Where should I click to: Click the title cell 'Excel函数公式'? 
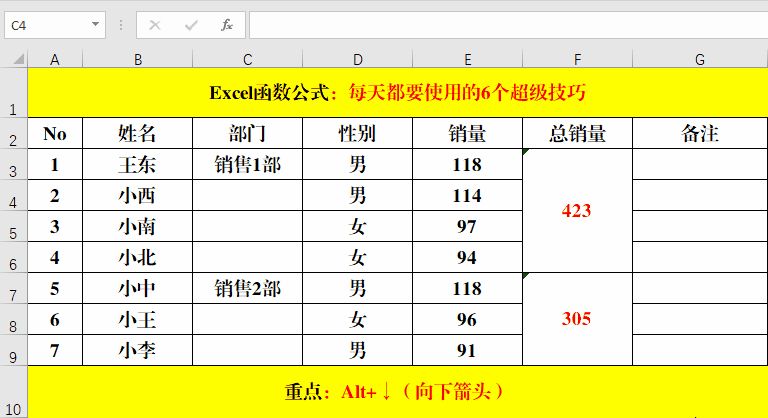coord(398,93)
